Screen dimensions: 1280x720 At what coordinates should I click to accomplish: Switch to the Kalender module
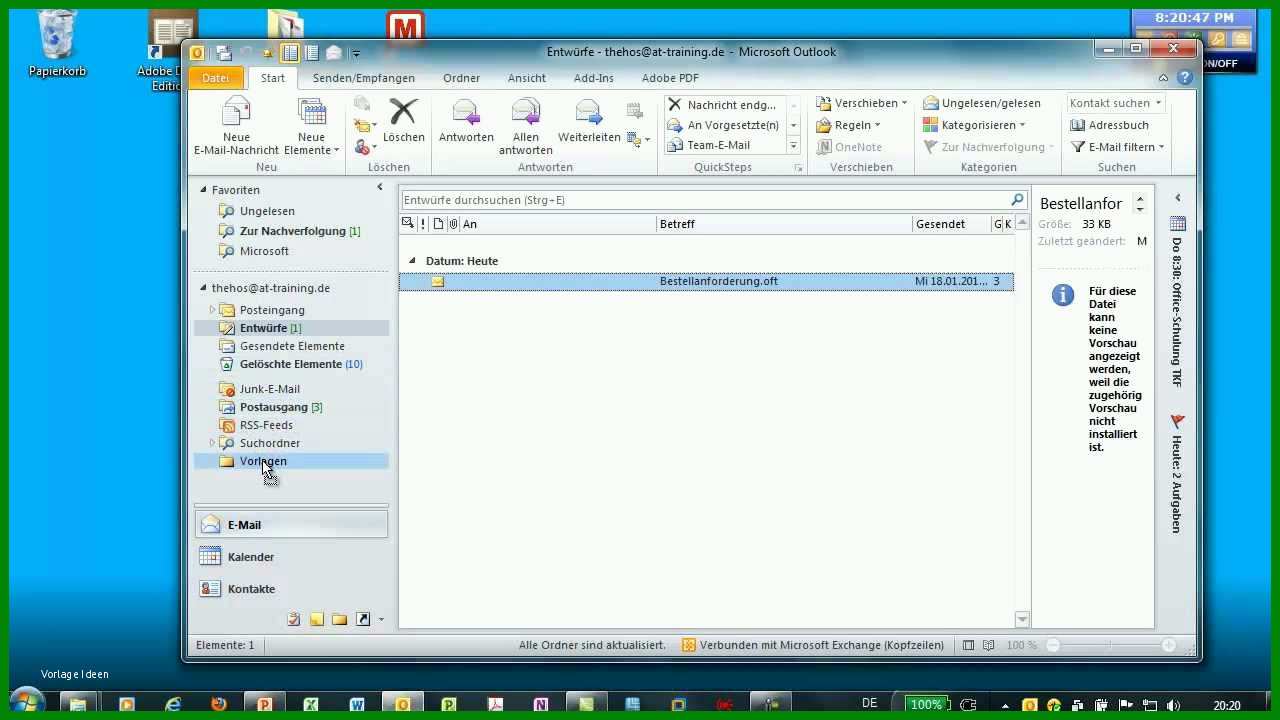[x=291, y=557]
